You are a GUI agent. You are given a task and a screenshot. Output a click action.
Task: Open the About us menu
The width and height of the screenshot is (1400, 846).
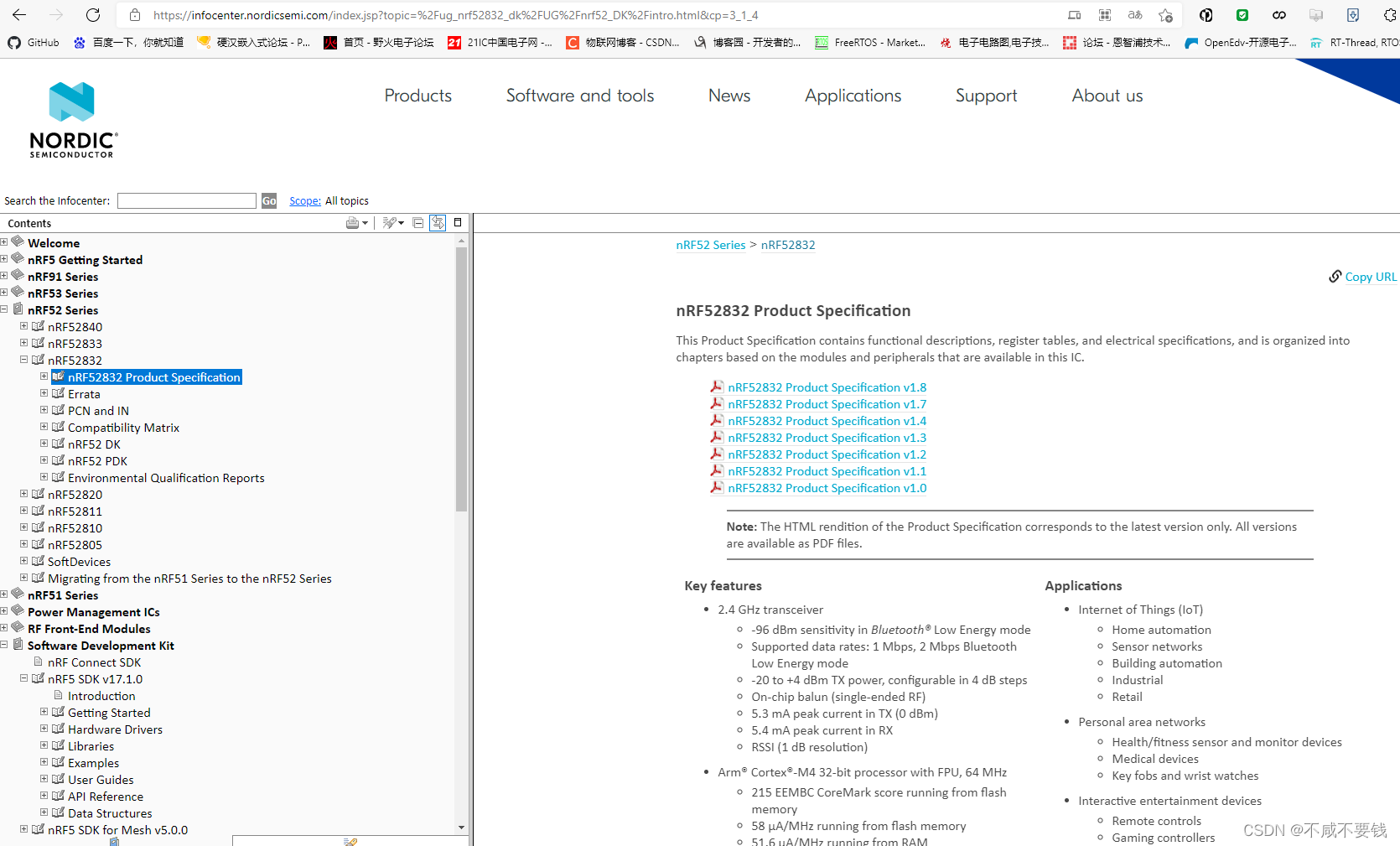(x=1107, y=96)
